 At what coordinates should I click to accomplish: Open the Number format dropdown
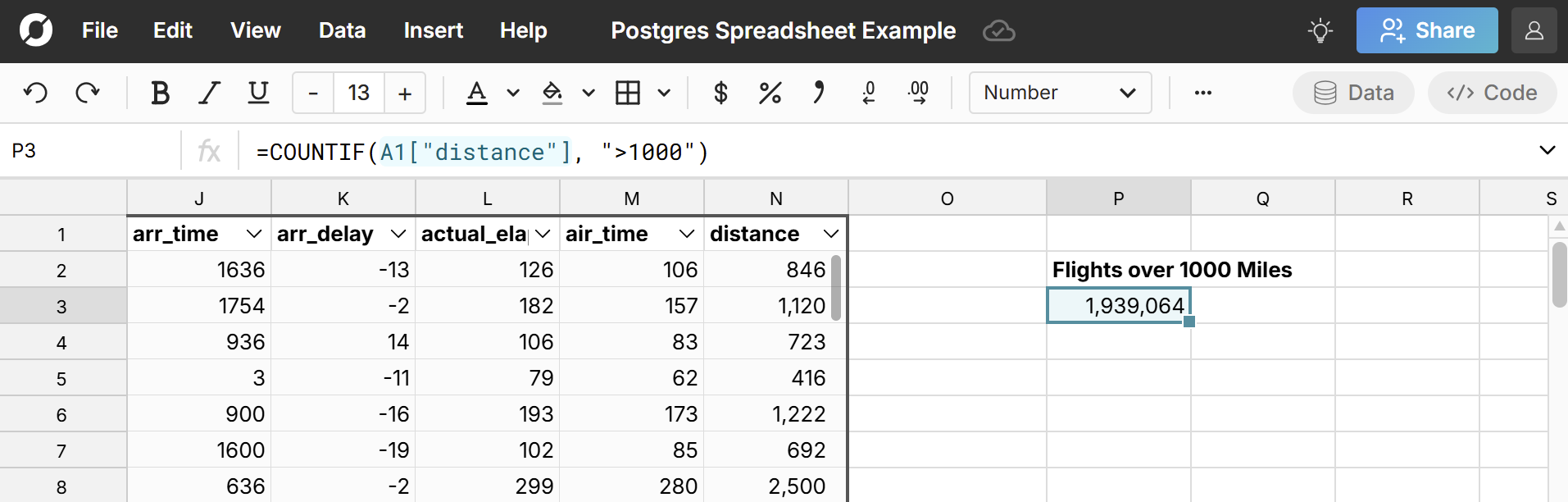[1059, 93]
